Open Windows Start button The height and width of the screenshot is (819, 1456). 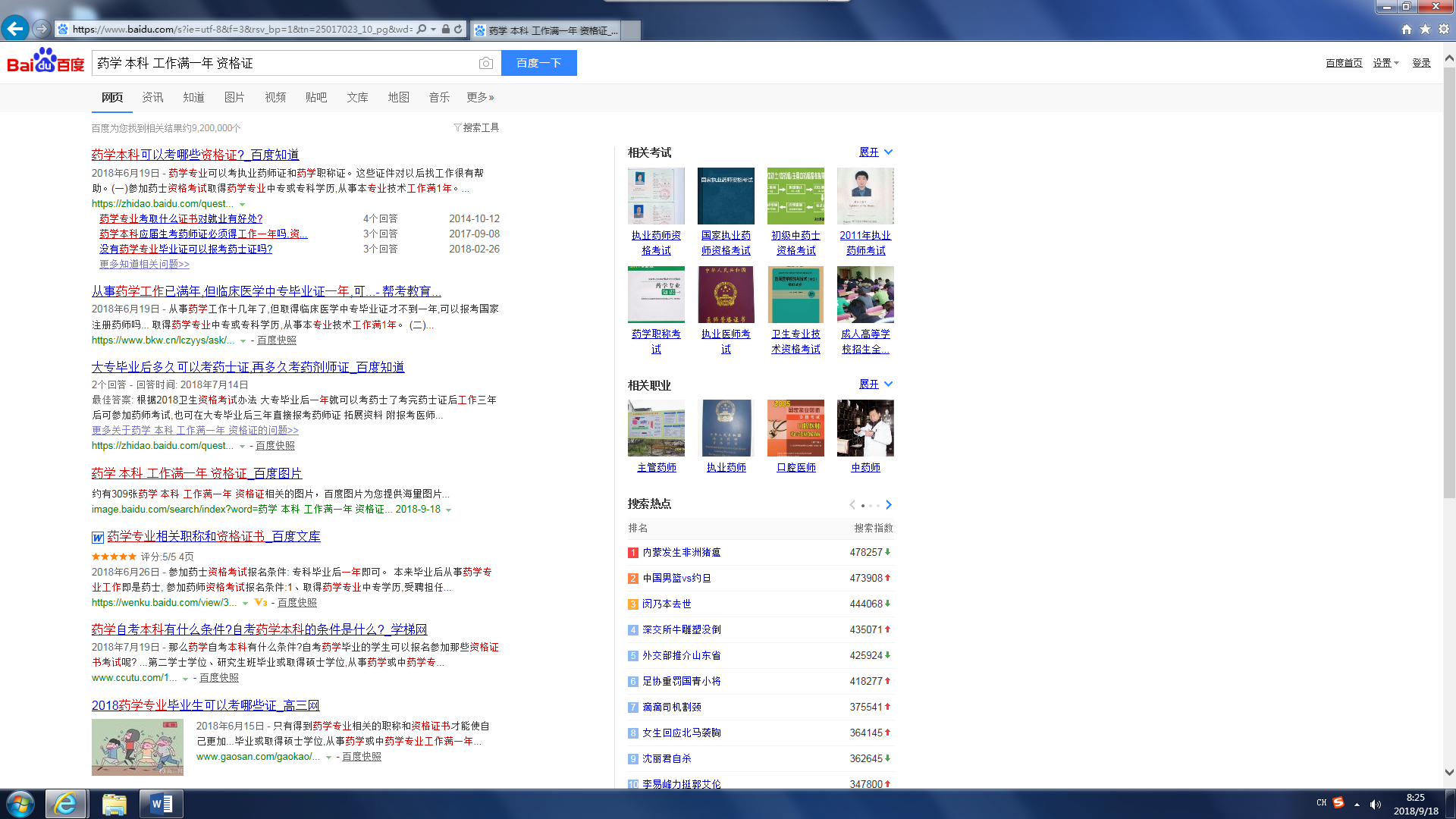point(20,804)
